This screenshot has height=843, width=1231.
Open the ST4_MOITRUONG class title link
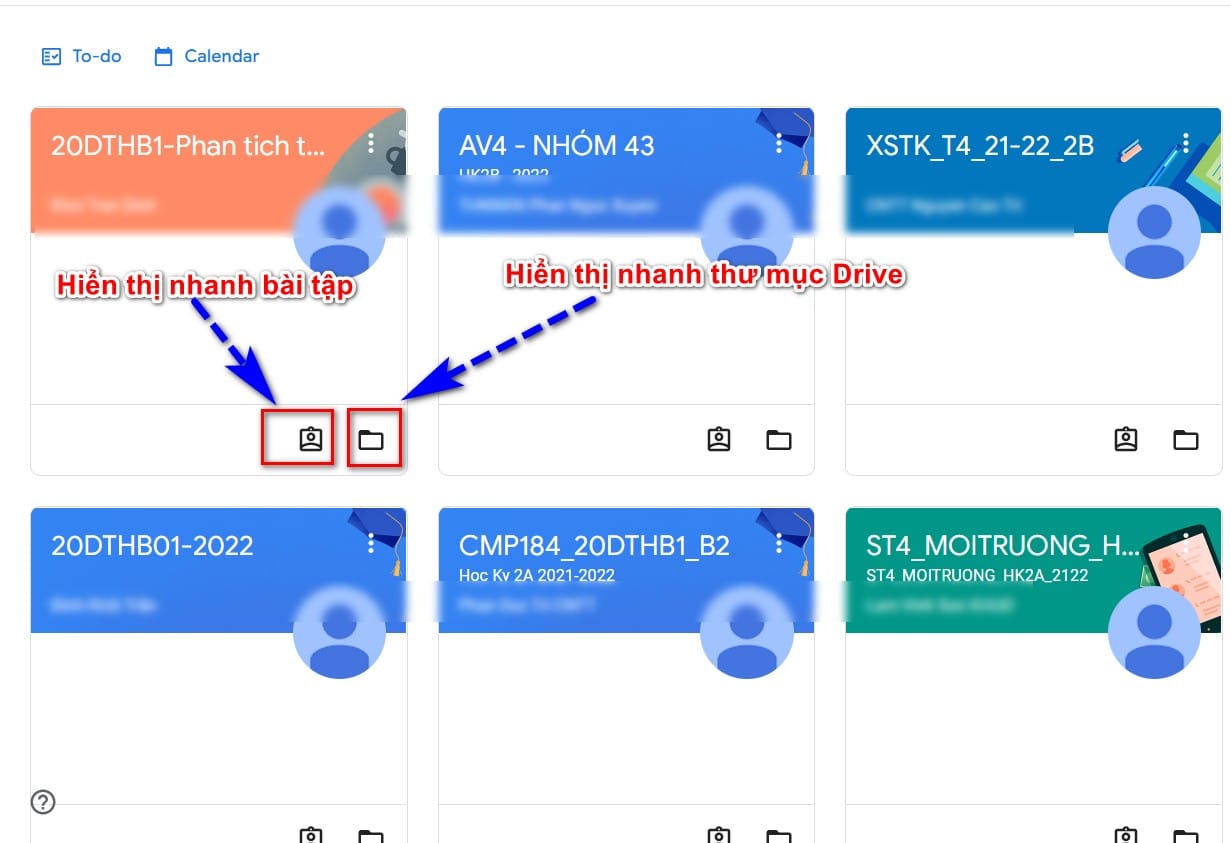coord(1003,546)
